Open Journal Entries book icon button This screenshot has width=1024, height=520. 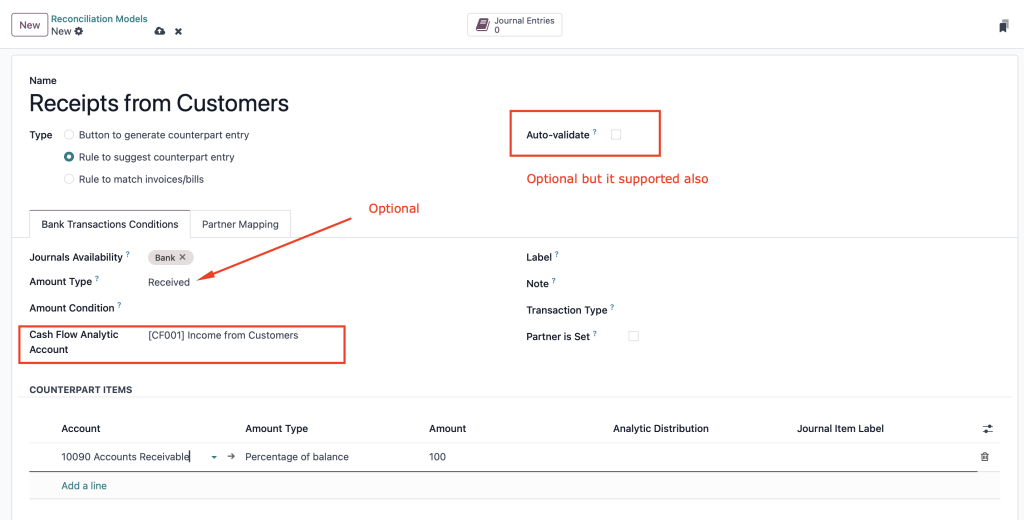point(515,25)
